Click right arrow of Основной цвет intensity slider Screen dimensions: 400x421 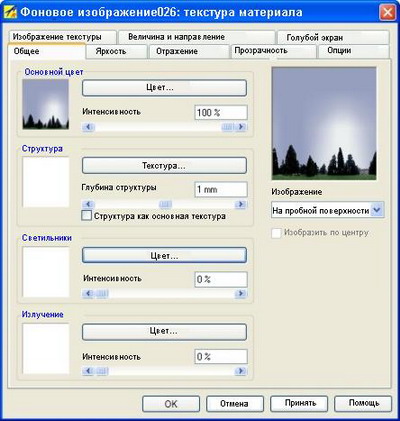241,127
